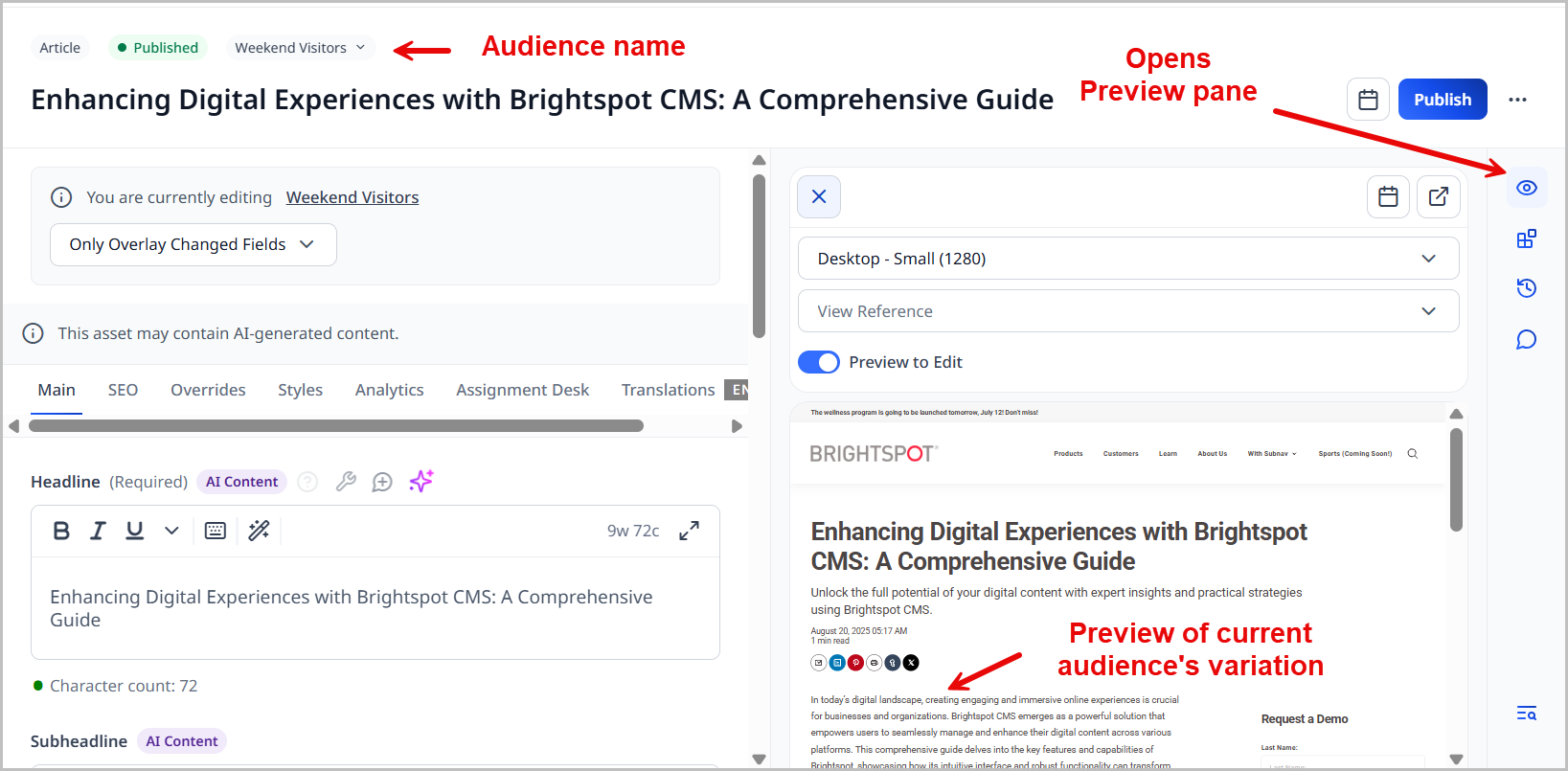This screenshot has height=771, width=1568.
Task: Switch to the Main tab
Action: [57, 390]
